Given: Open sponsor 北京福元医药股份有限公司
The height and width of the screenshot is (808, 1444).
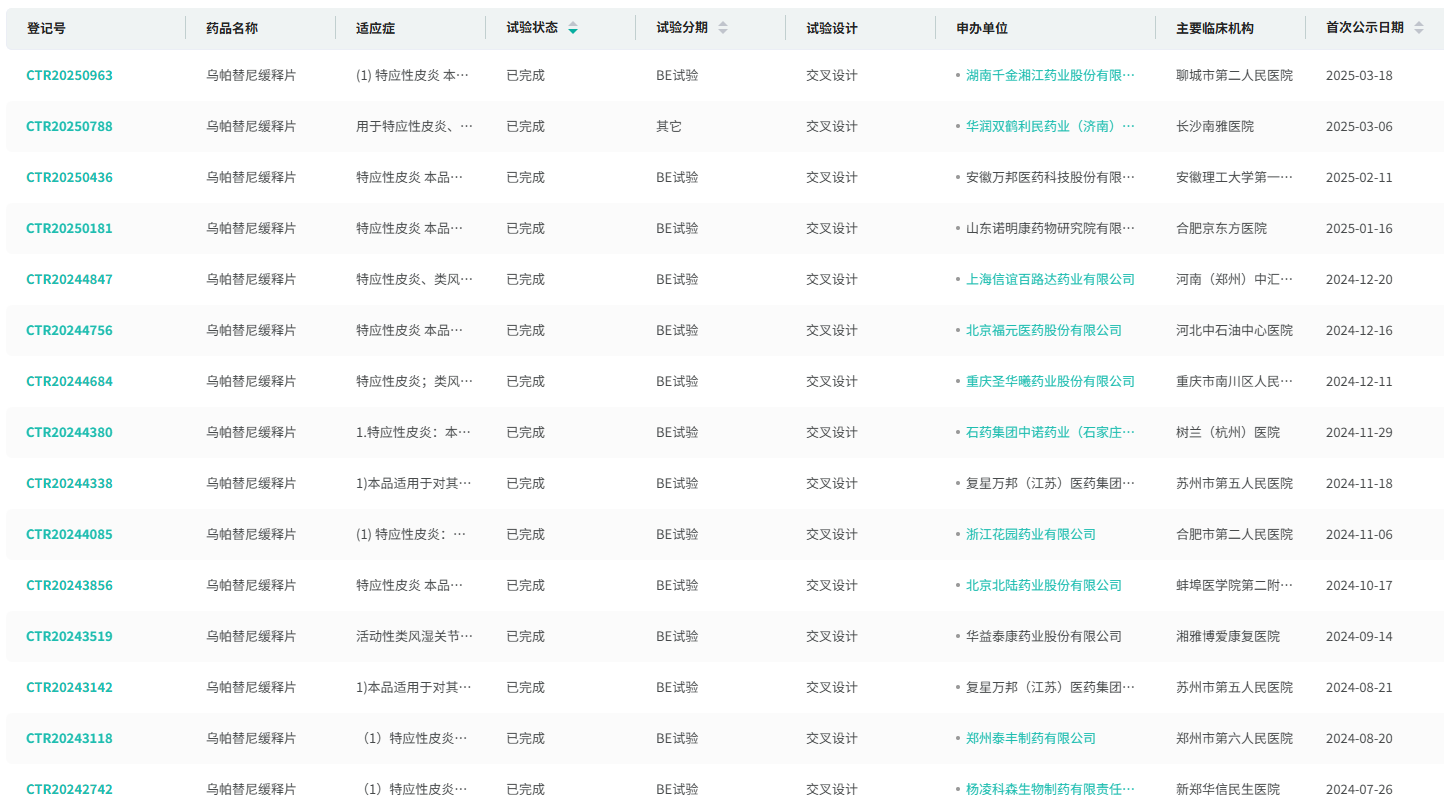Looking at the screenshot, I should click(x=1044, y=330).
